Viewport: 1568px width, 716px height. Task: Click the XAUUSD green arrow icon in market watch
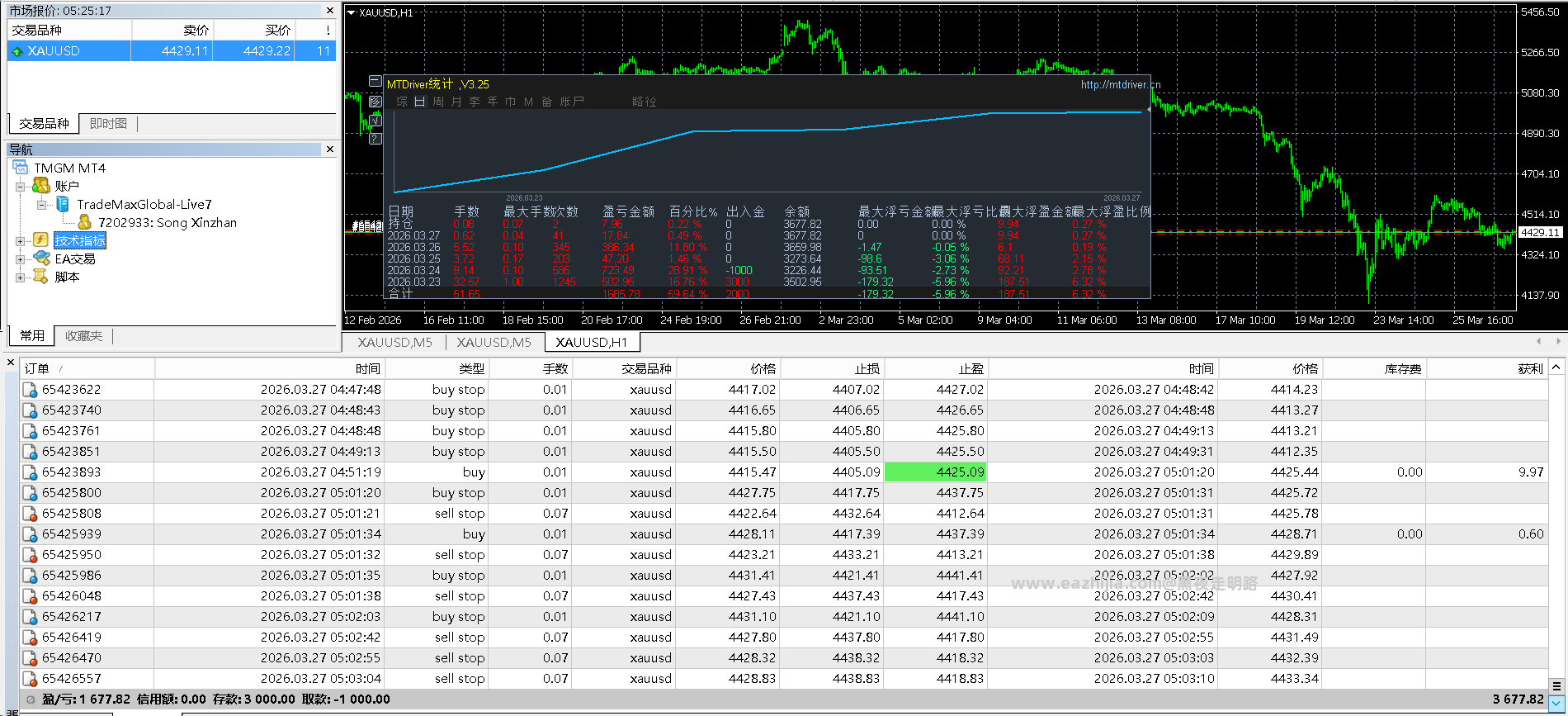pyautogui.click(x=17, y=51)
